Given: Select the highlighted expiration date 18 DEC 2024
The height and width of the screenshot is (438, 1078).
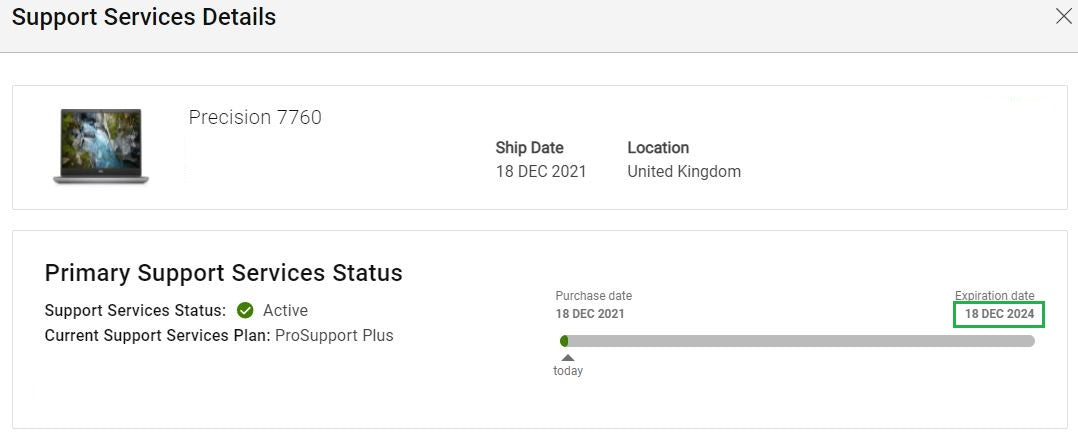Looking at the screenshot, I should [999, 314].
